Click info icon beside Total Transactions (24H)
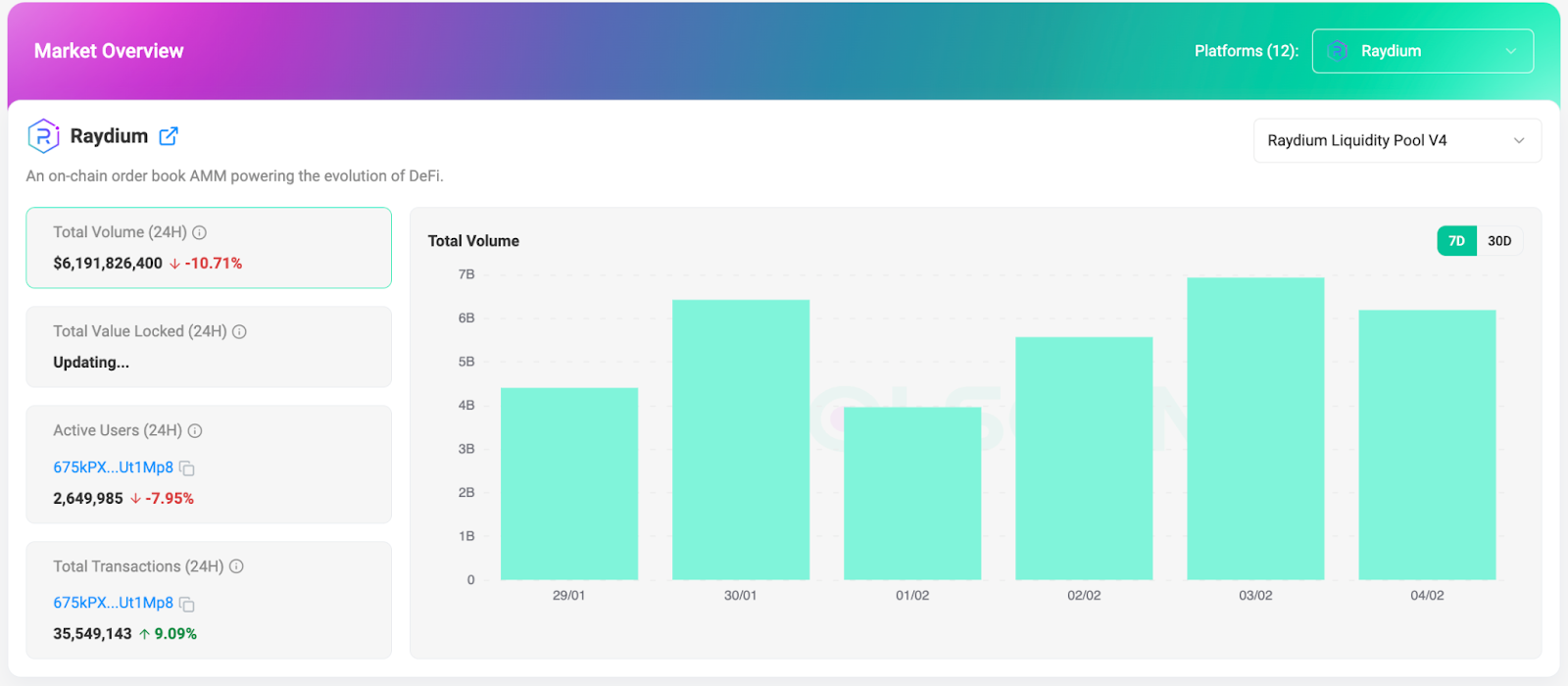1568x686 pixels. pyautogui.click(x=236, y=566)
